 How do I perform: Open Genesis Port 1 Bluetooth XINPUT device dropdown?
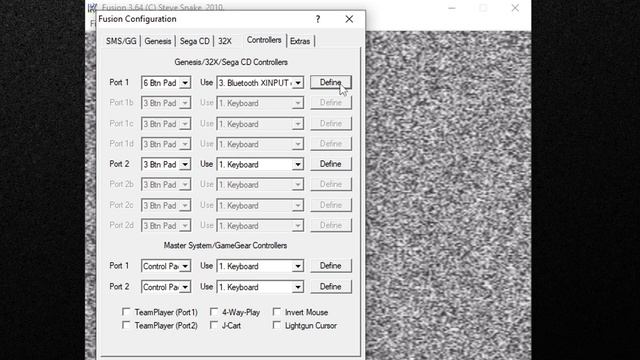[x=260, y=83]
